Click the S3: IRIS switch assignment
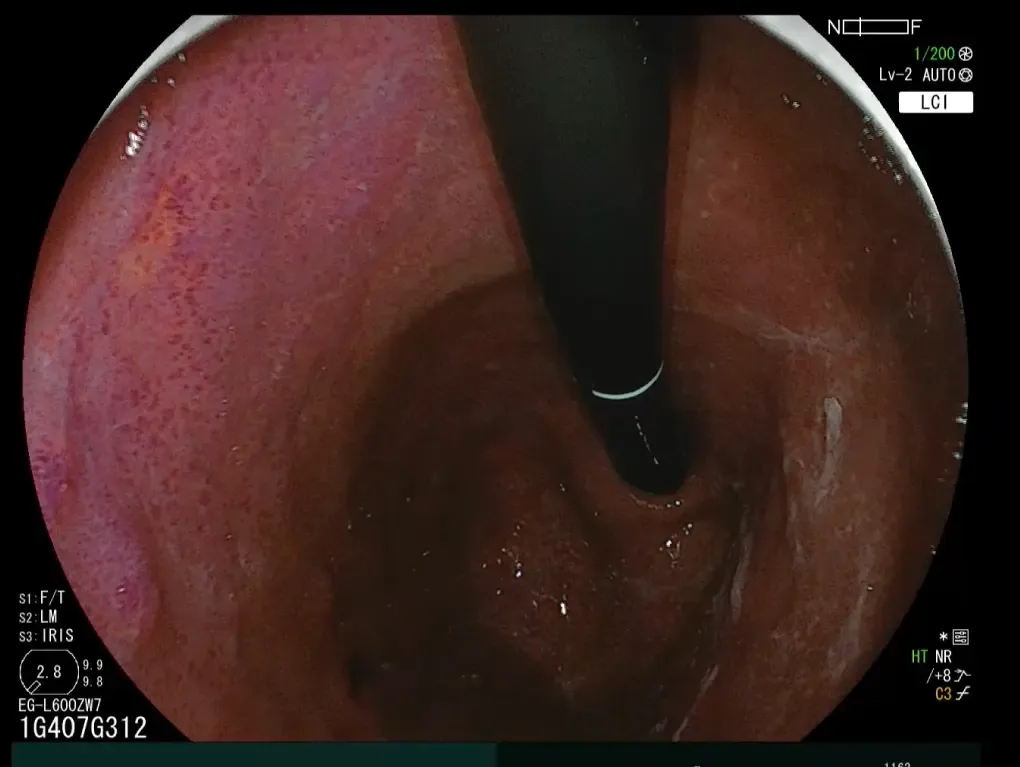Screen dimensions: 1020x767 click(x=46, y=636)
